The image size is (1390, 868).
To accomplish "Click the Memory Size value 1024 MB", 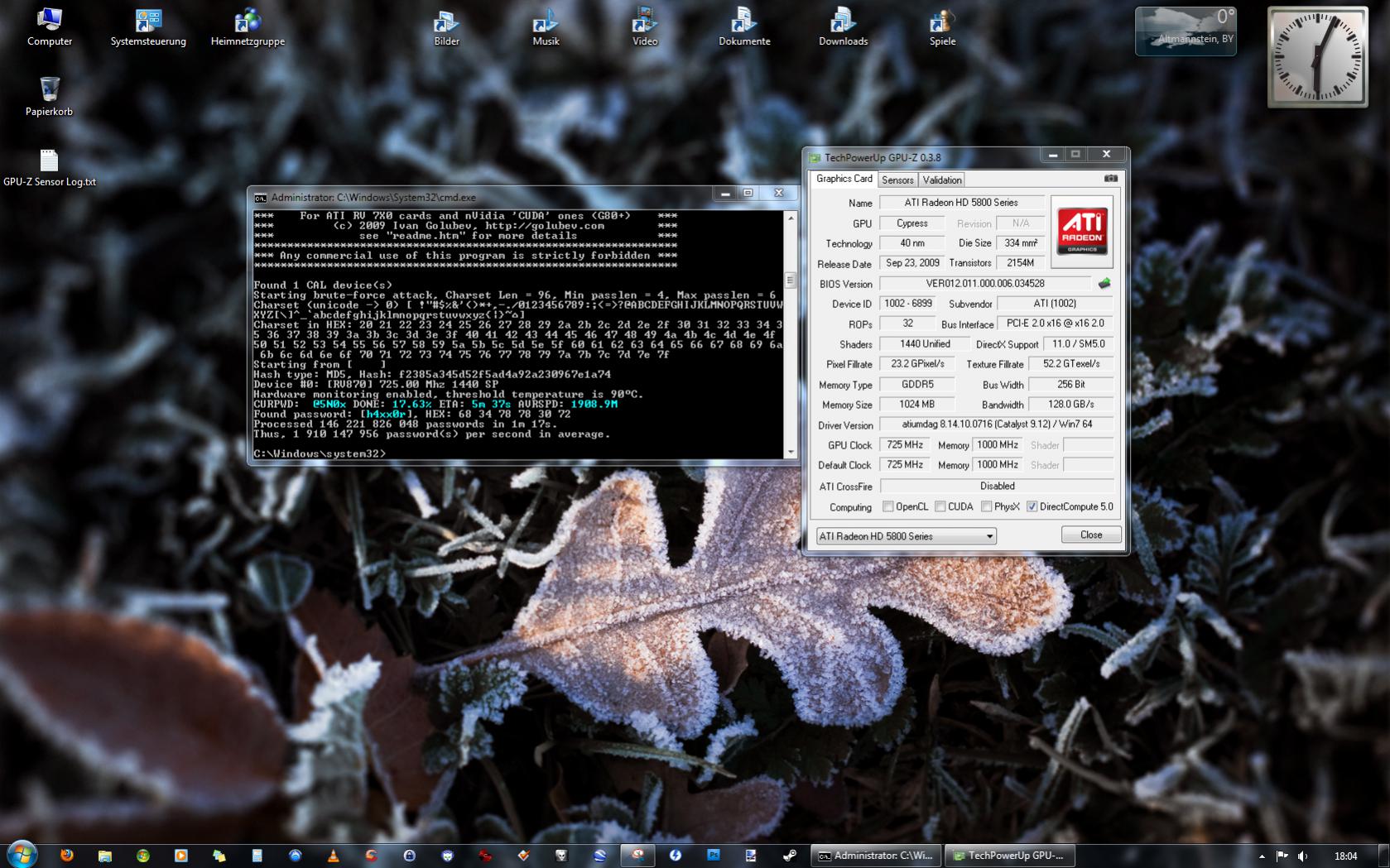I will point(917,405).
